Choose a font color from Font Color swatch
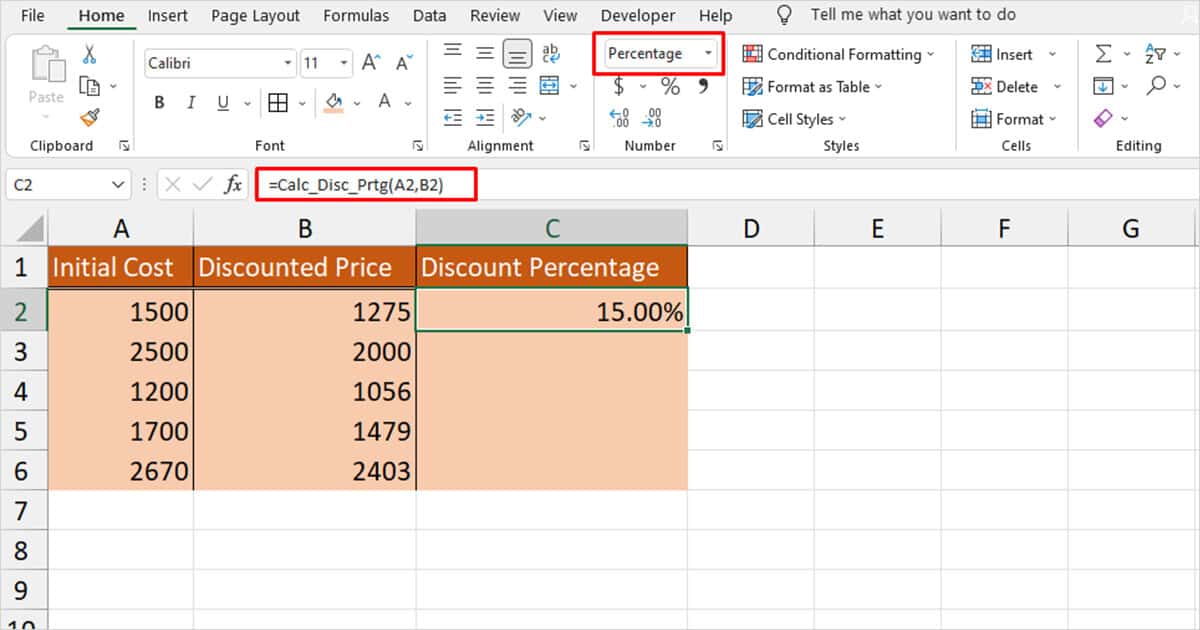 [383, 102]
